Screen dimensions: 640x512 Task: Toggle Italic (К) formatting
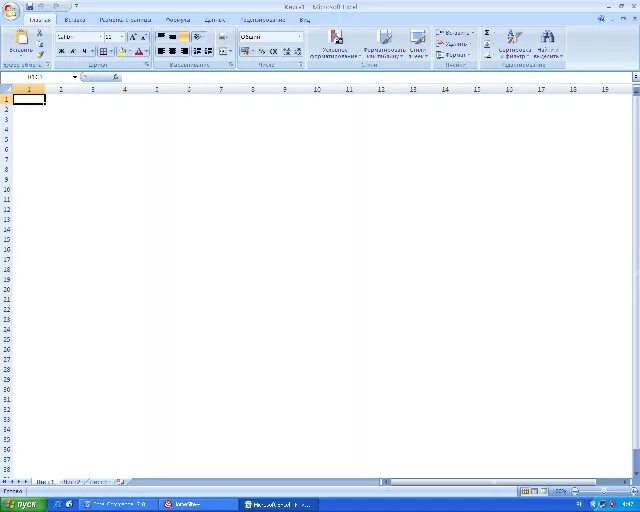(73, 51)
